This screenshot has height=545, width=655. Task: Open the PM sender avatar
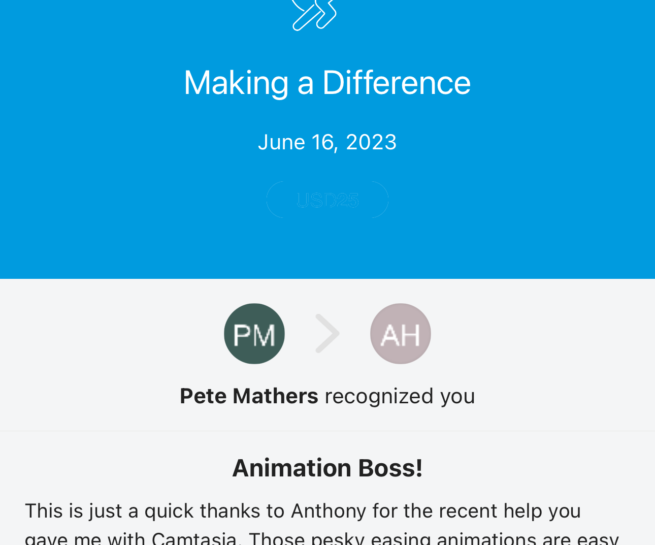pyautogui.click(x=254, y=334)
